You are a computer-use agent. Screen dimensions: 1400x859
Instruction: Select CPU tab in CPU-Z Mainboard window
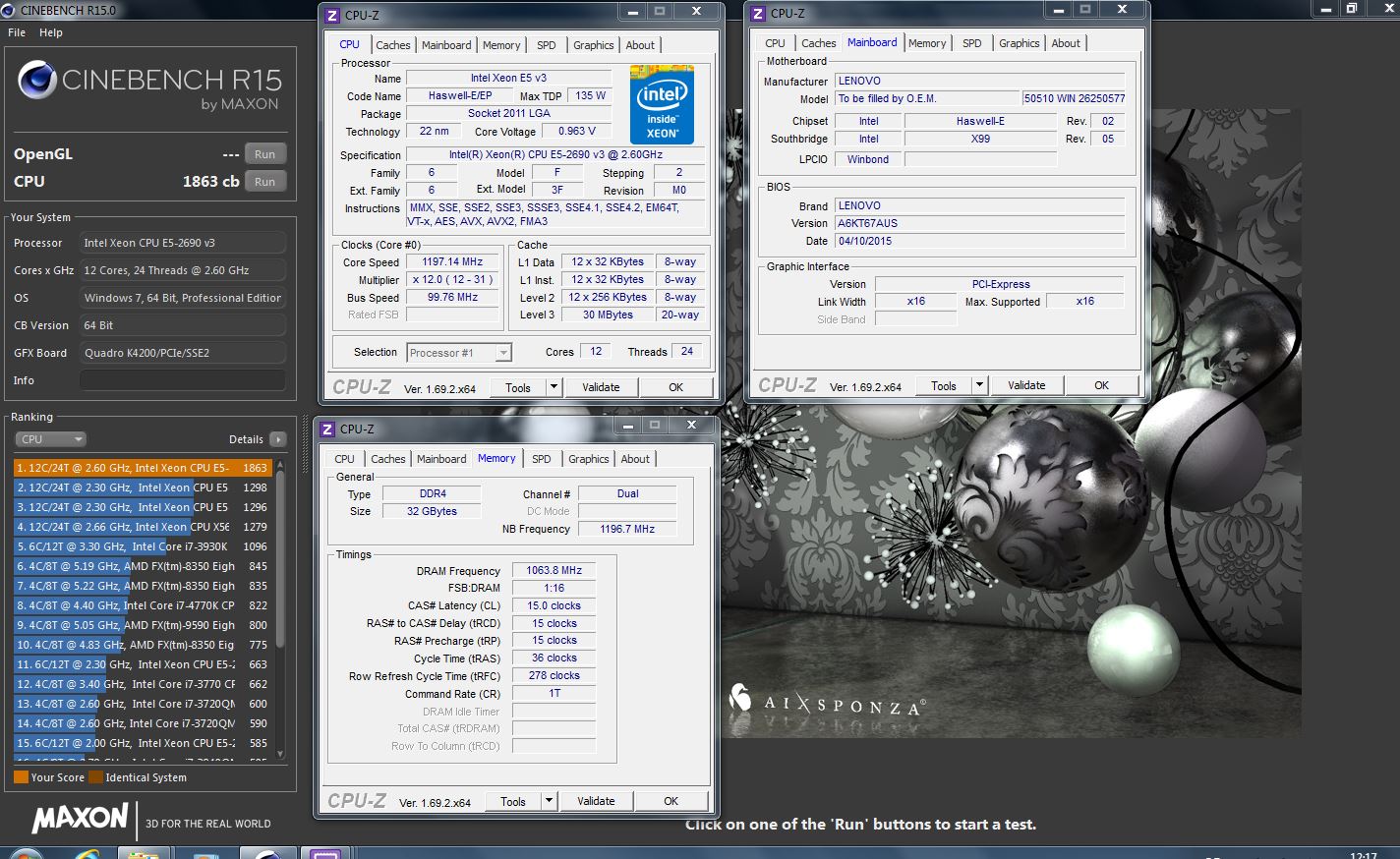click(x=775, y=43)
